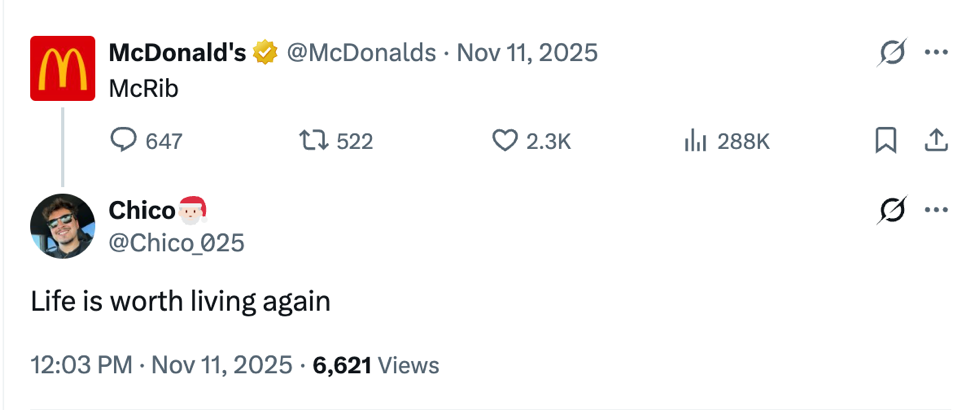Like the McDonald's McRib post
Viewport: 975px width, 410px height.
point(506,141)
